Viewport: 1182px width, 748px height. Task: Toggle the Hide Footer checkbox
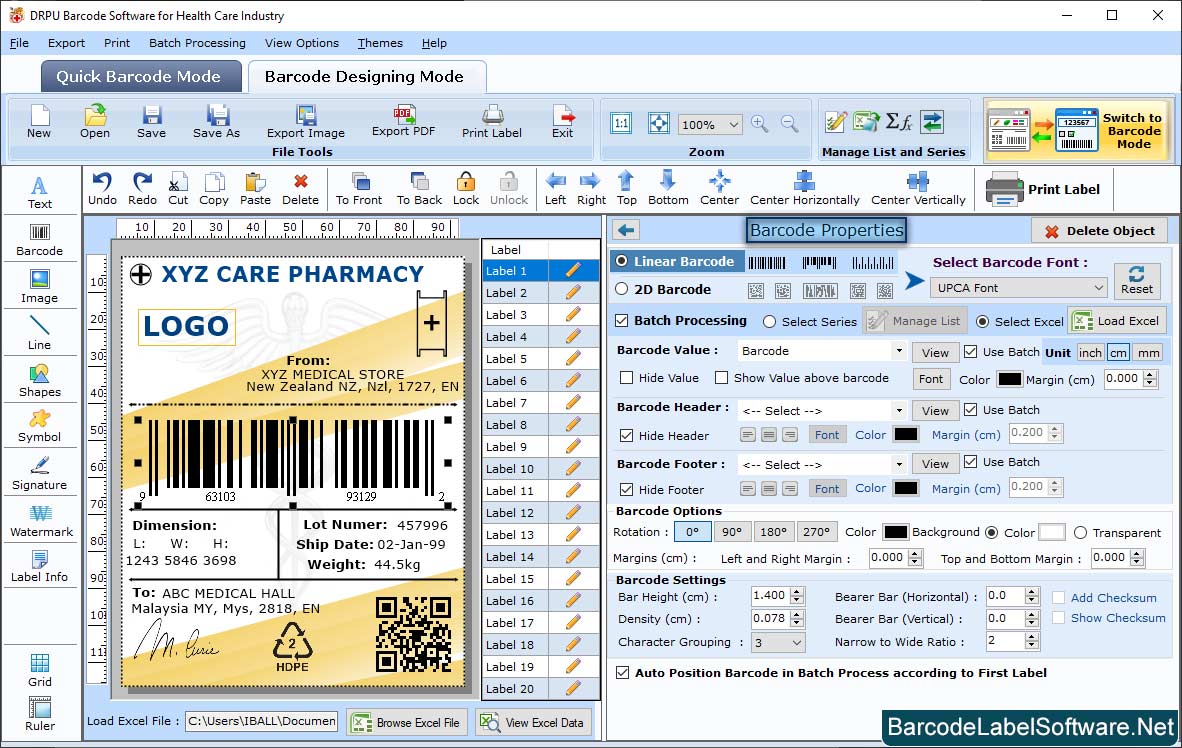click(626, 489)
